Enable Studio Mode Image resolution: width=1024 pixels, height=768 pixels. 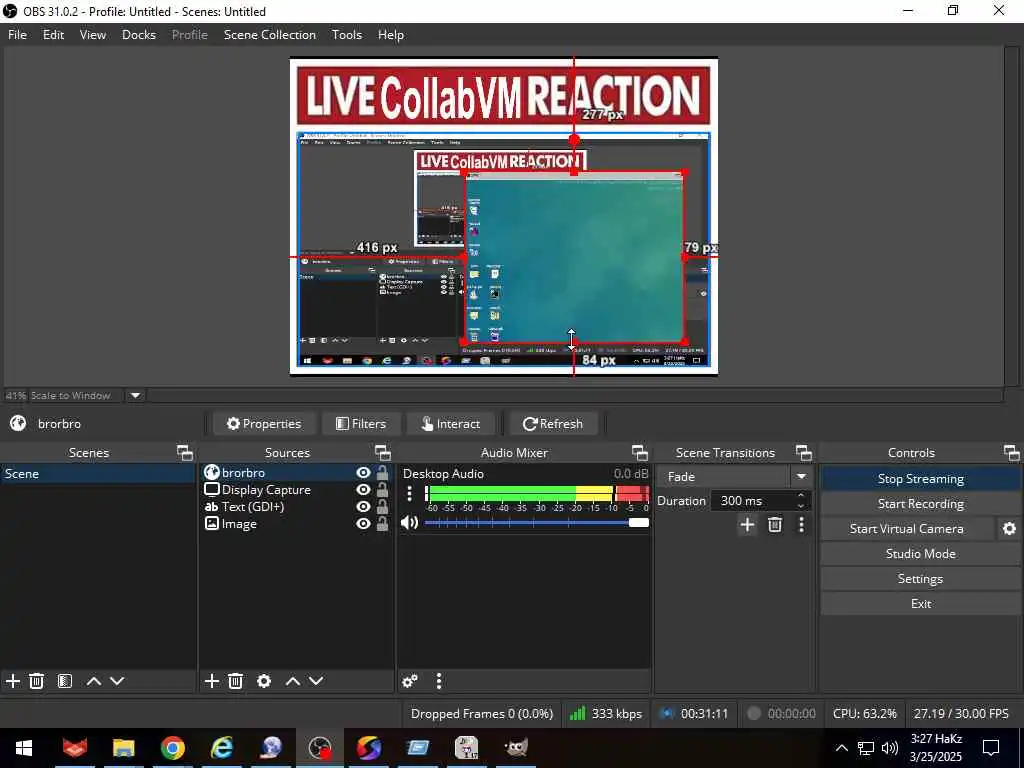(x=920, y=554)
